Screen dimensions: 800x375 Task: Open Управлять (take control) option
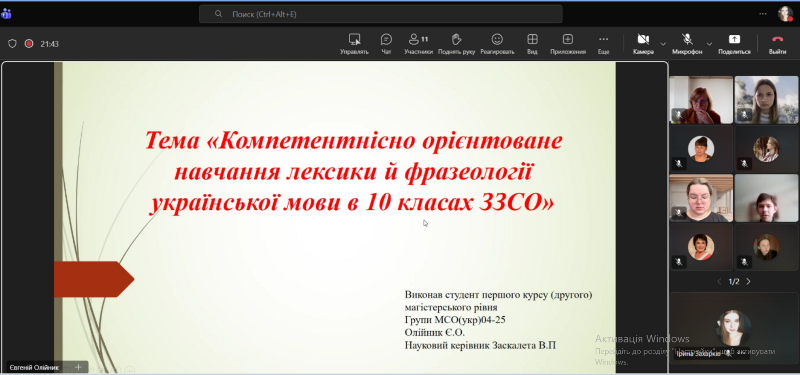click(x=354, y=44)
